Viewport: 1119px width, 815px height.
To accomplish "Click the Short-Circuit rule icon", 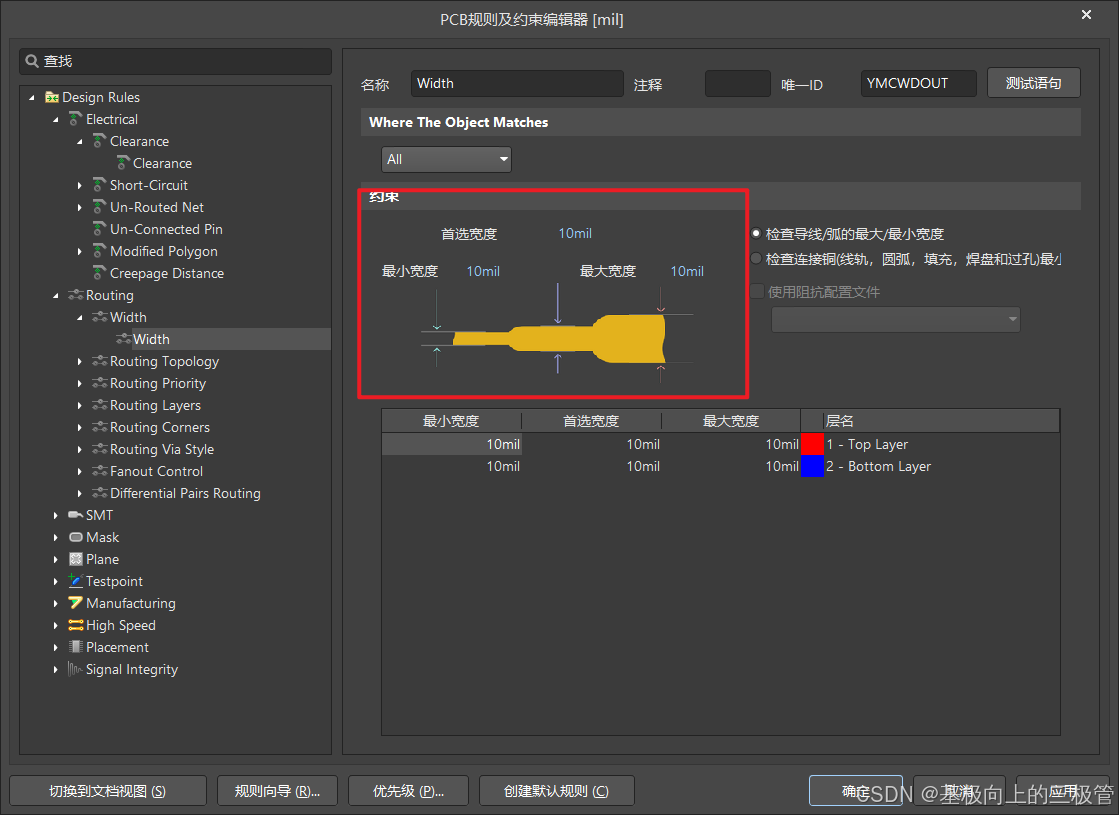I will (x=100, y=185).
